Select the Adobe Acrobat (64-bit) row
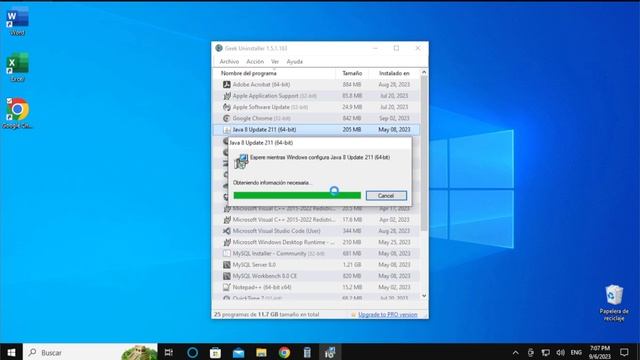 tap(316, 84)
